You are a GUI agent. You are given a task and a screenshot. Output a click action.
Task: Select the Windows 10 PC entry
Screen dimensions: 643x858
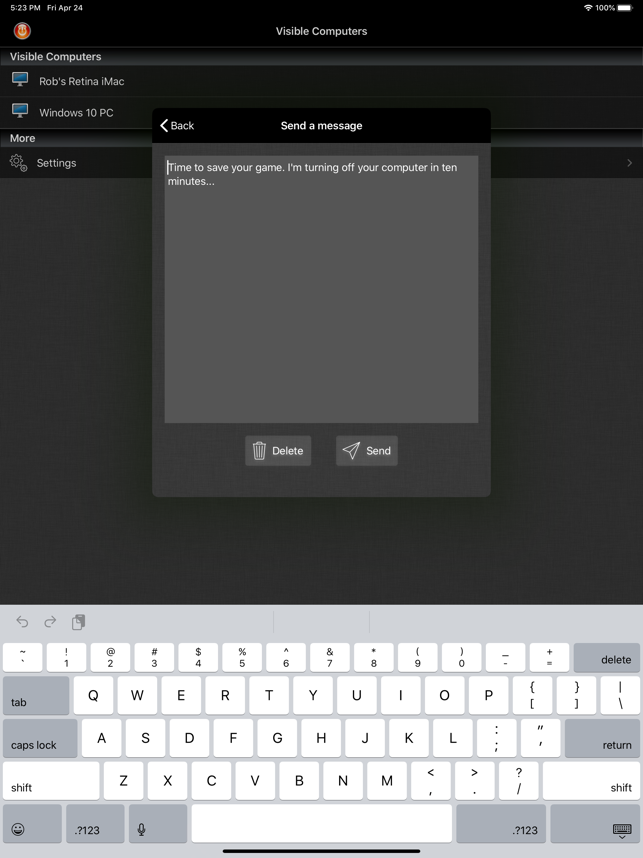click(x=76, y=113)
